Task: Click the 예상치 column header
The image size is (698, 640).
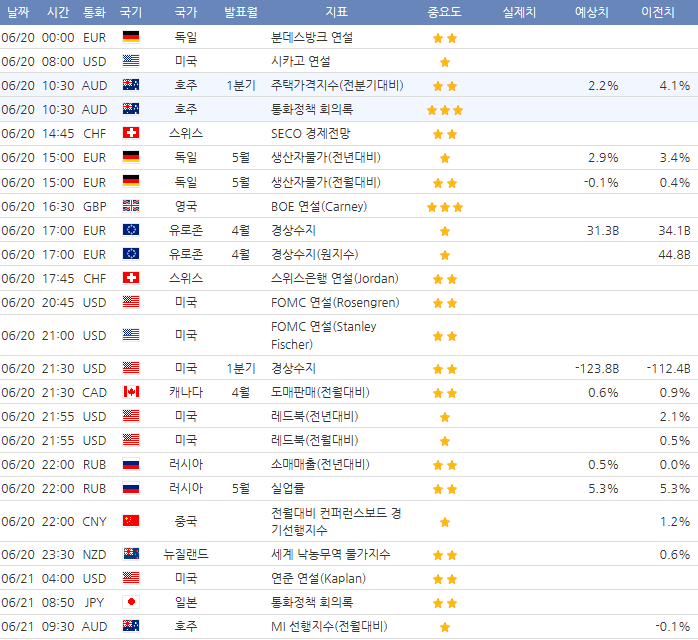Action: click(x=592, y=12)
